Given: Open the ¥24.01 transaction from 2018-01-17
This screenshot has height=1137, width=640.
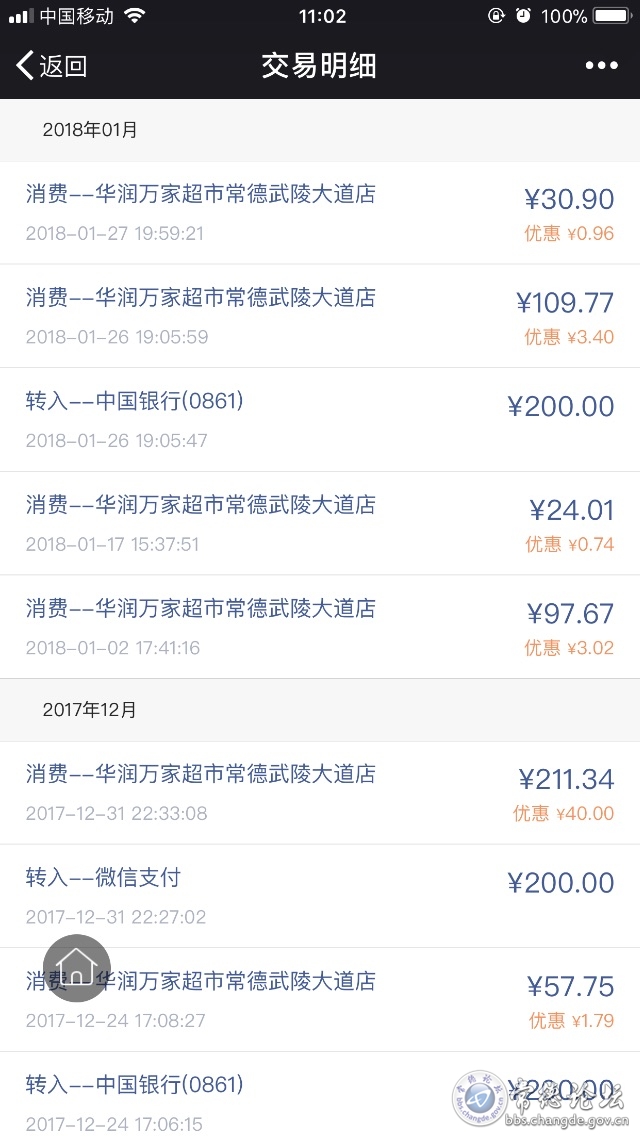Looking at the screenshot, I should pos(320,524).
